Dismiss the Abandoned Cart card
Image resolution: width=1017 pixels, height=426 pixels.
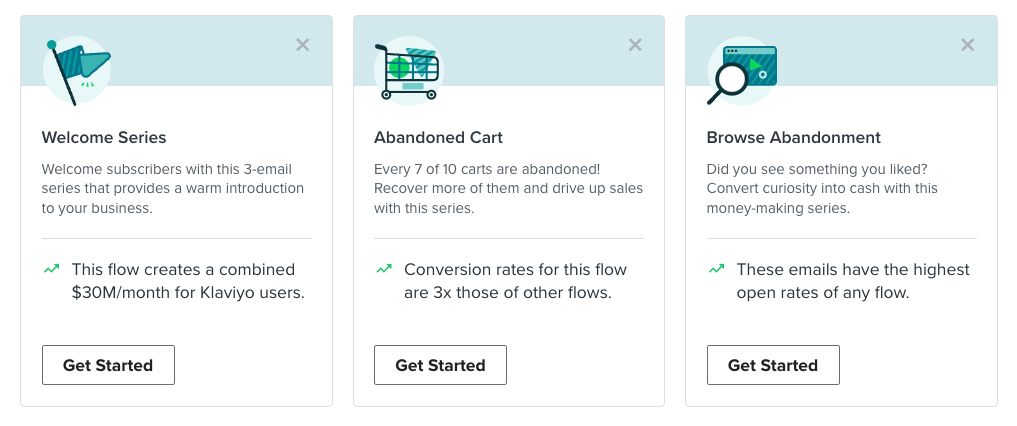click(x=635, y=45)
